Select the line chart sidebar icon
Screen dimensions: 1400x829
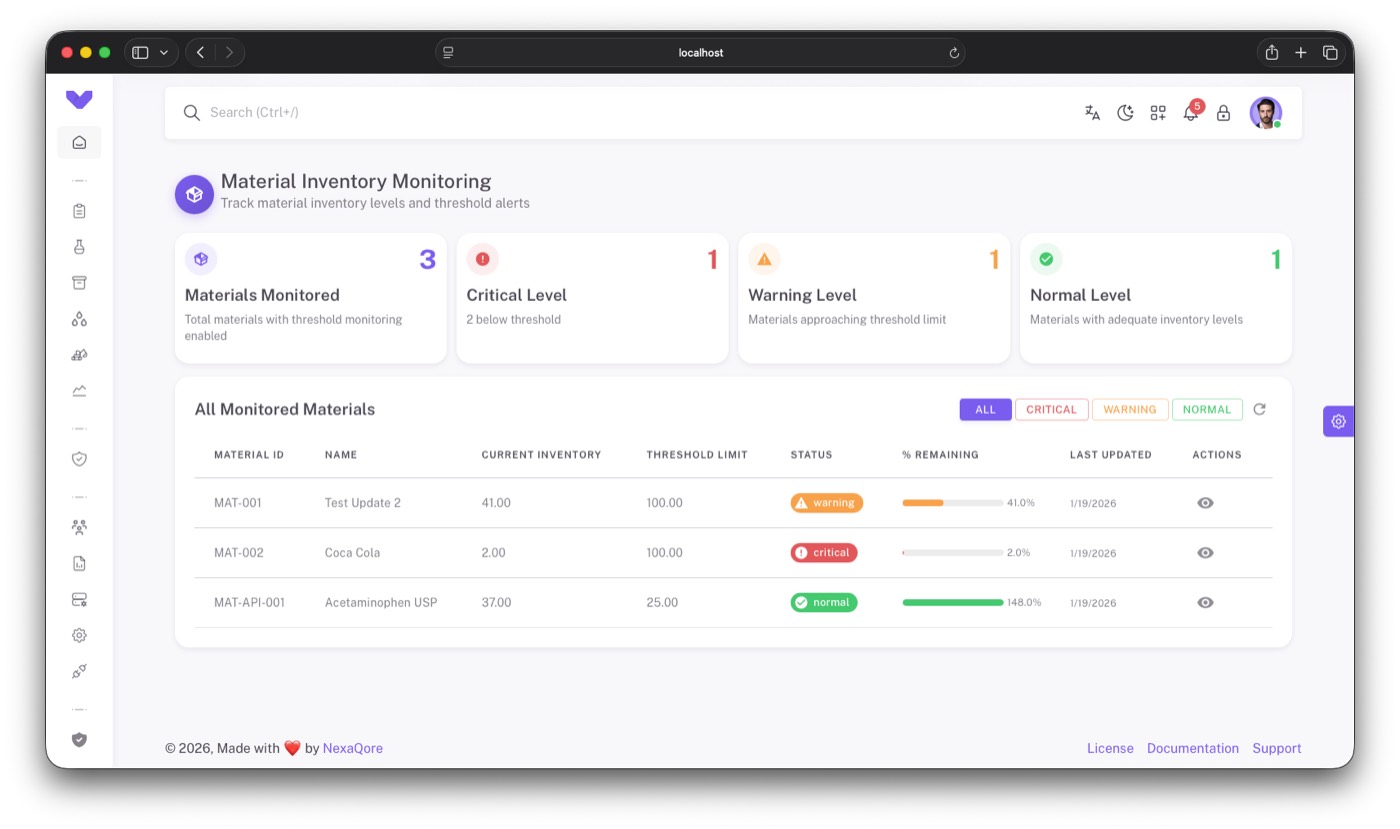click(79, 391)
